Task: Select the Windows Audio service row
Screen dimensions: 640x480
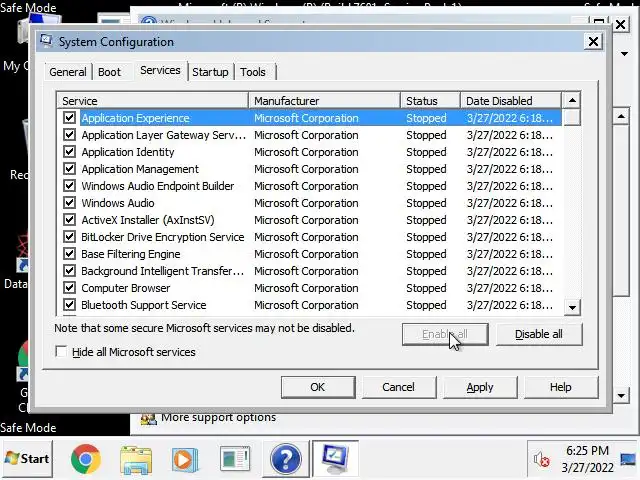Action: point(309,203)
